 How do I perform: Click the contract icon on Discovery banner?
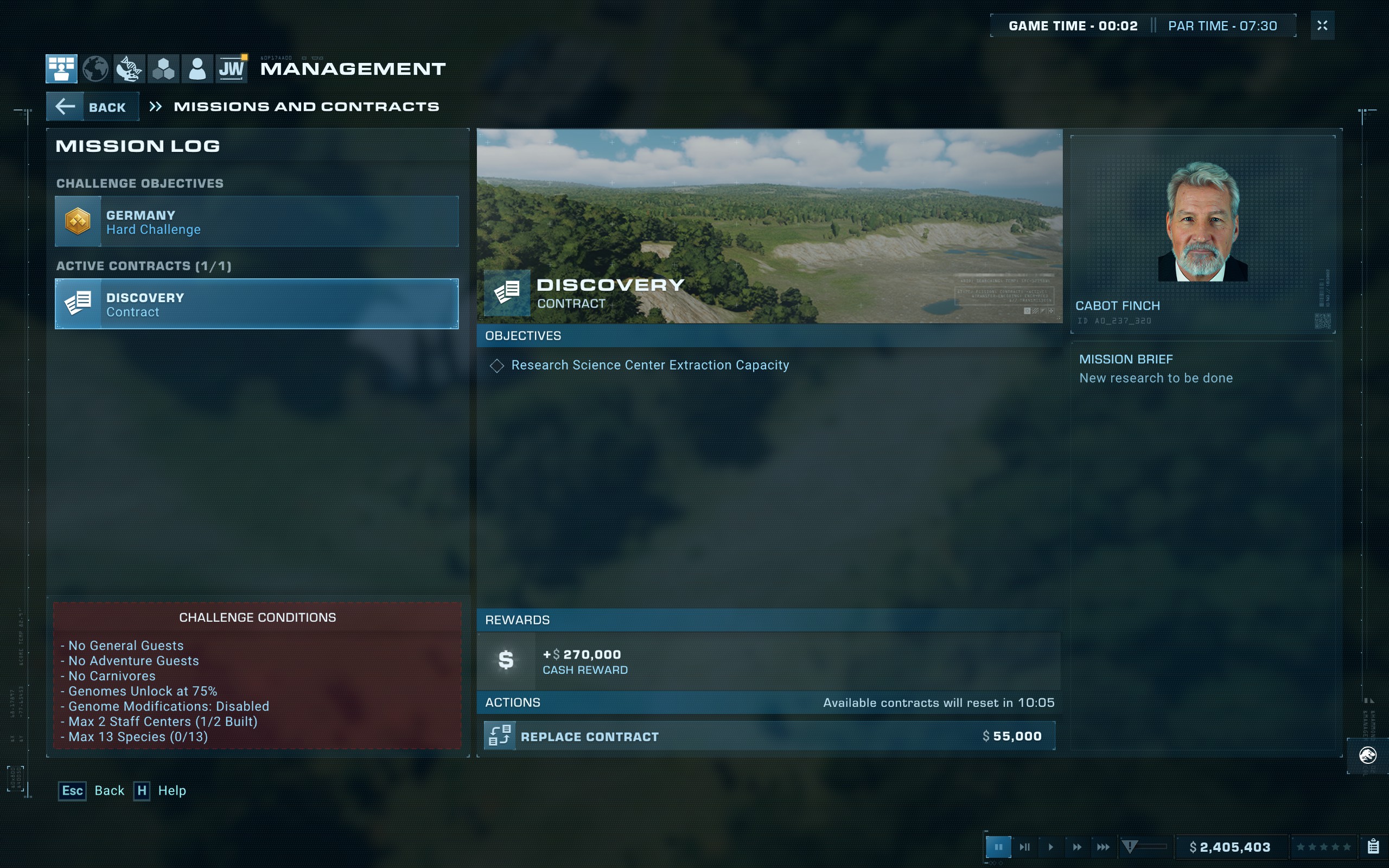tap(507, 293)
